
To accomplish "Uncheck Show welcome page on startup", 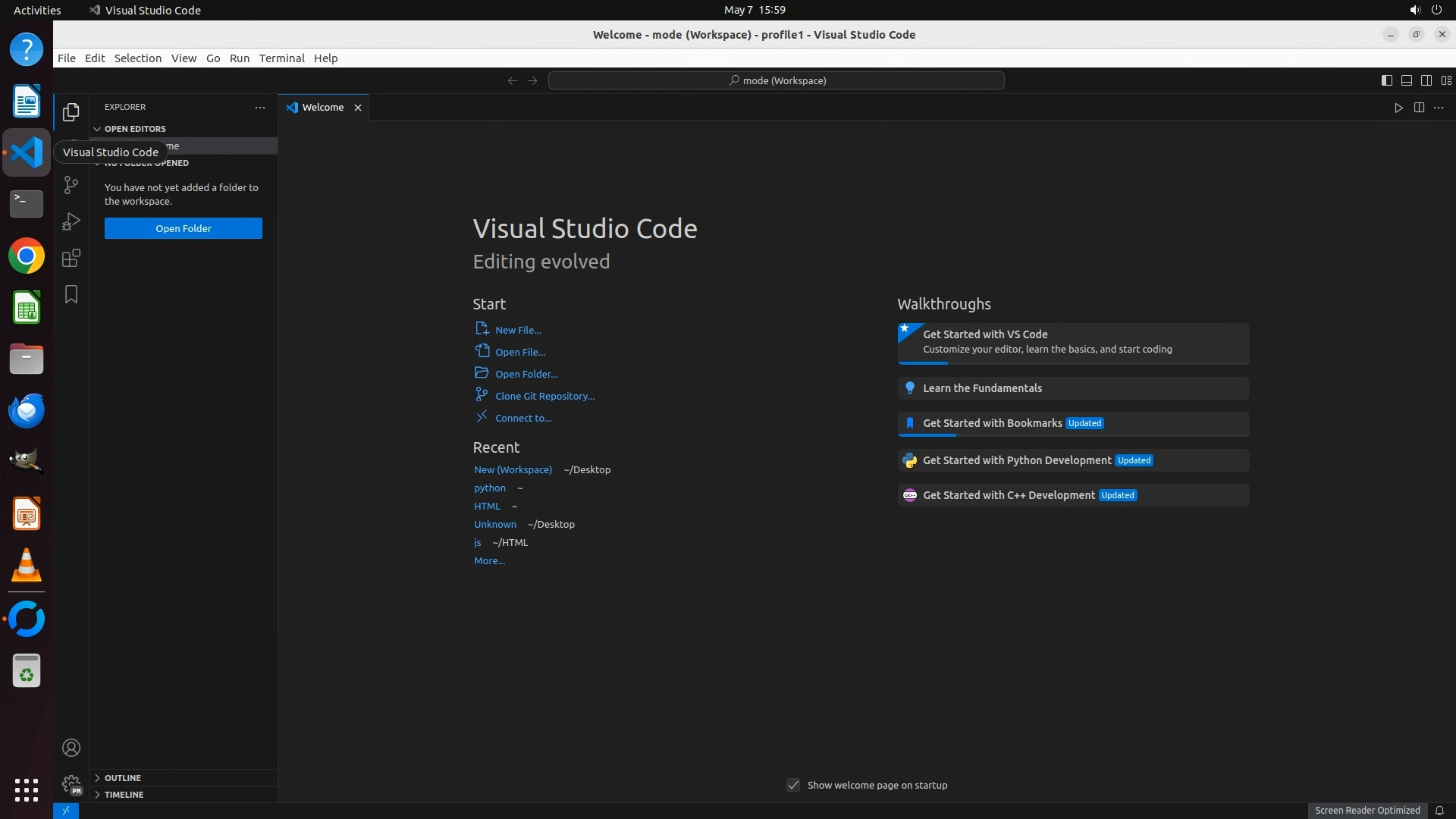I will coord(793,785).
